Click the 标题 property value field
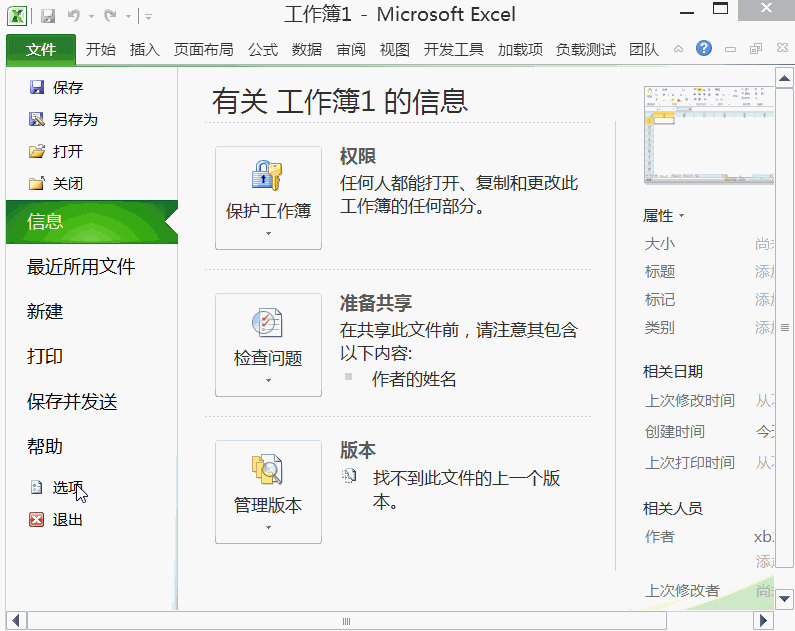This screenshot has width=795, height=631. [764, 272]
